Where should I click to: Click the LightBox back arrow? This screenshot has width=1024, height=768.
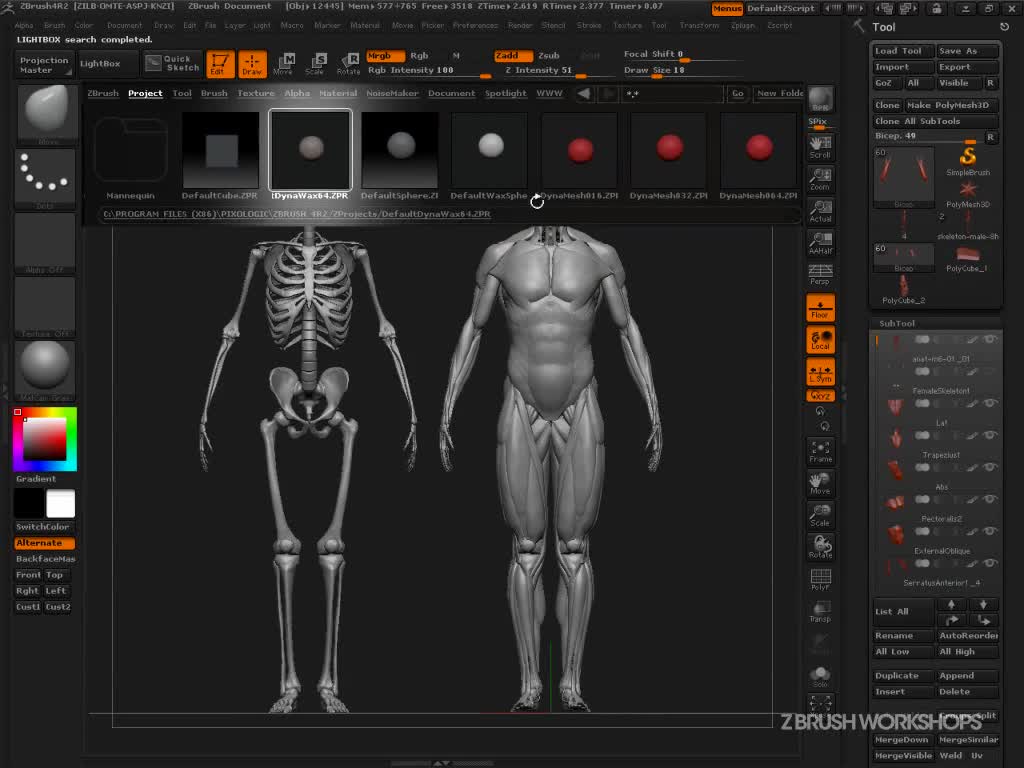[x=584, y=94]
